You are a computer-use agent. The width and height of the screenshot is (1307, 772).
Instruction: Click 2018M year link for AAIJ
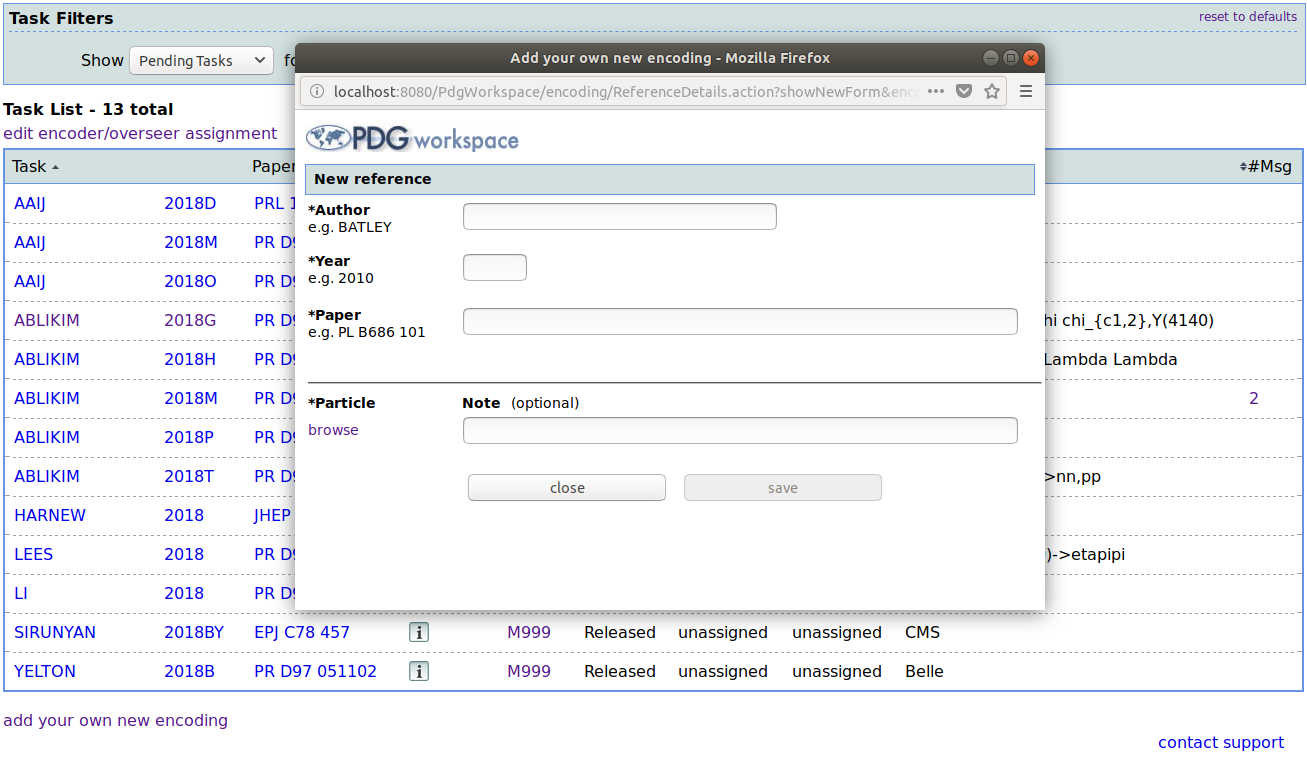point(191,242)
